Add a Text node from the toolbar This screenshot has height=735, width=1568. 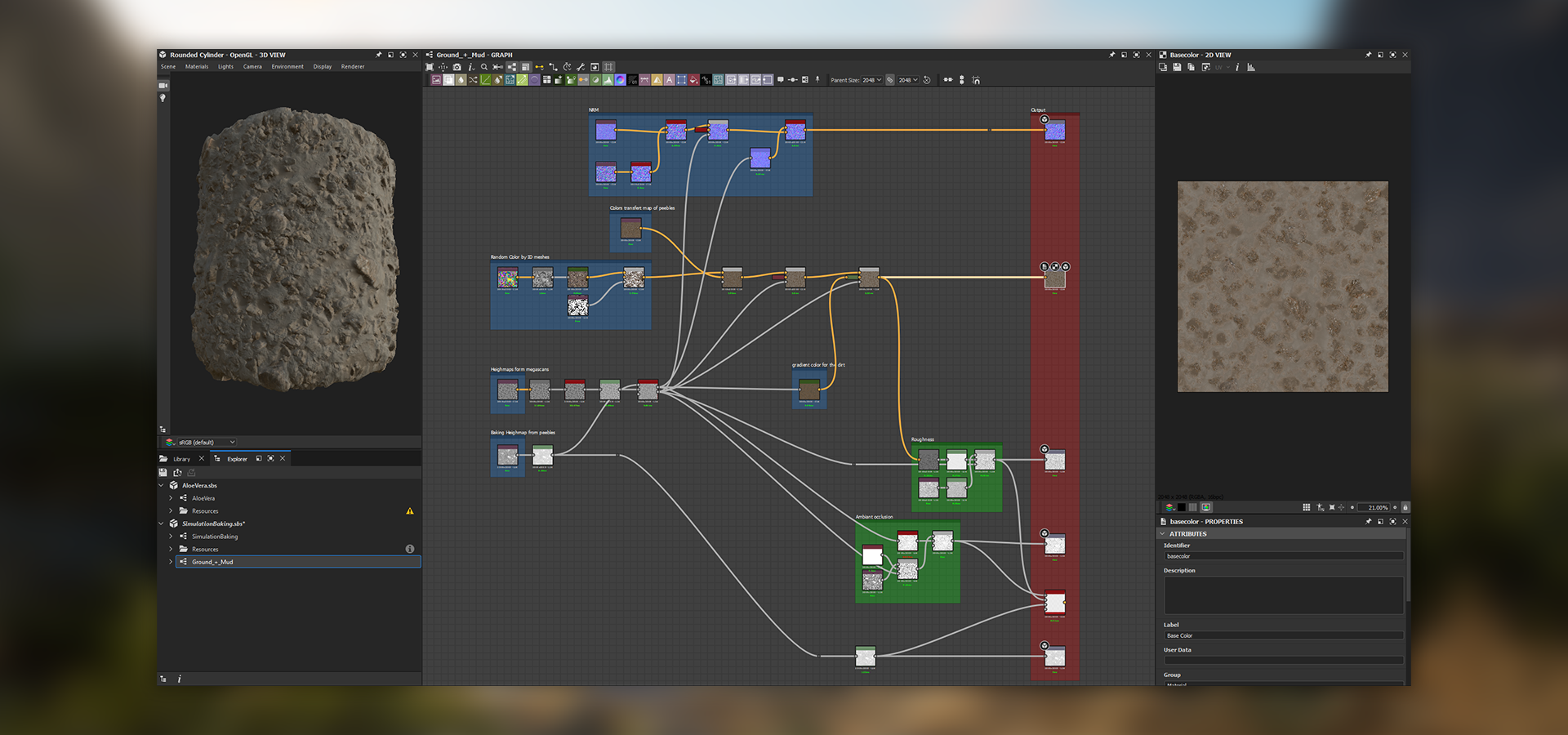(x=669, y=80)
